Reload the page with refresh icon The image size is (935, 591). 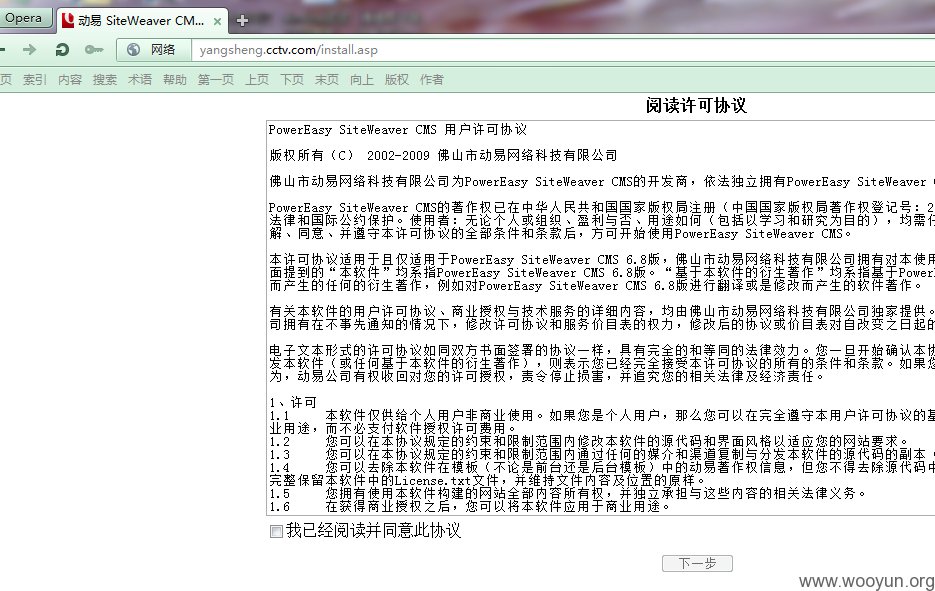[x=62, y=49]
